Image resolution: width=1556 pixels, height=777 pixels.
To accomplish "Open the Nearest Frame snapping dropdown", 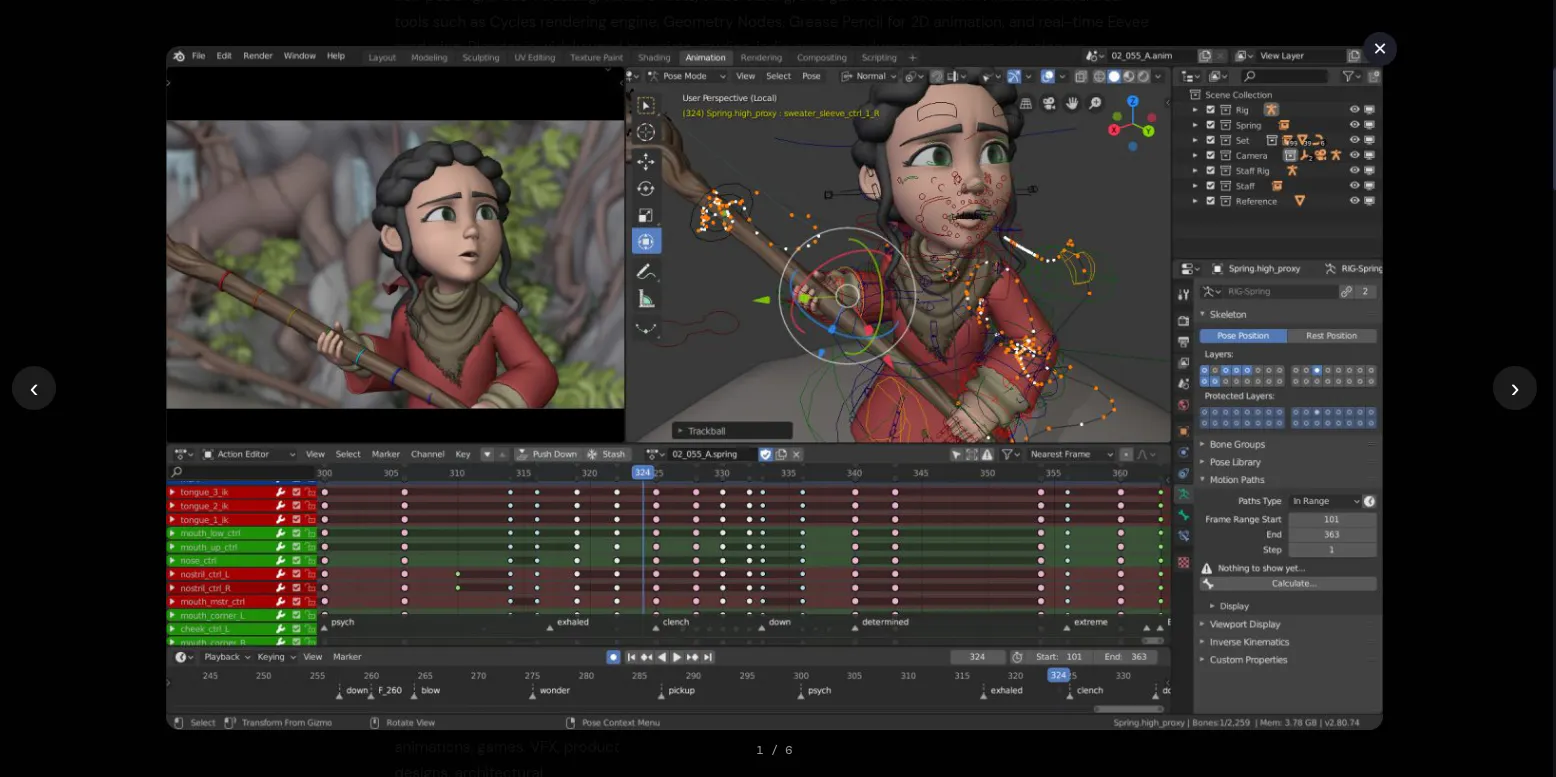I will tap(1072, 454).
